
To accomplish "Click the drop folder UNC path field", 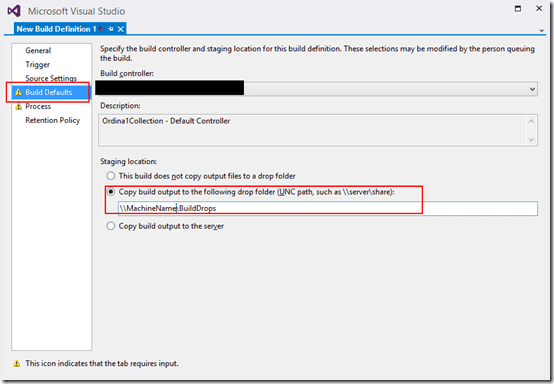I will [x=328, y=208].
